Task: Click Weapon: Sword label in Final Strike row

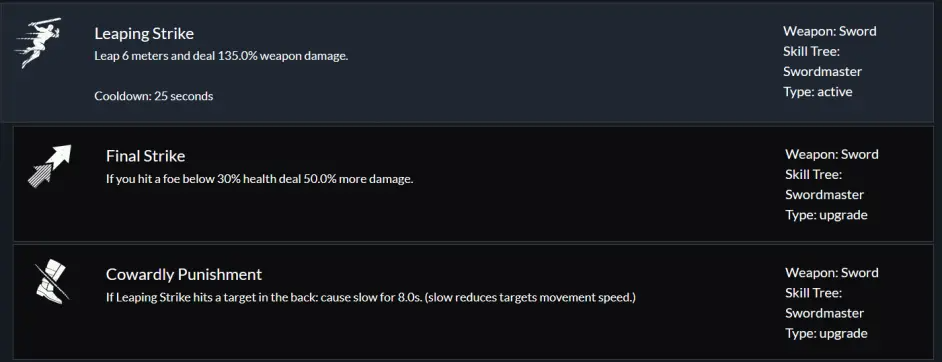Action: click(x=831, y=154)
